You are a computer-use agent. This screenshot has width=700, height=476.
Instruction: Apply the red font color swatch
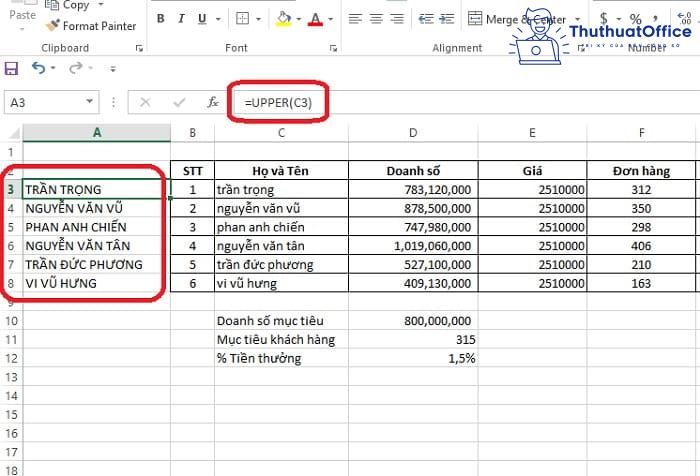tap(316, 19)
